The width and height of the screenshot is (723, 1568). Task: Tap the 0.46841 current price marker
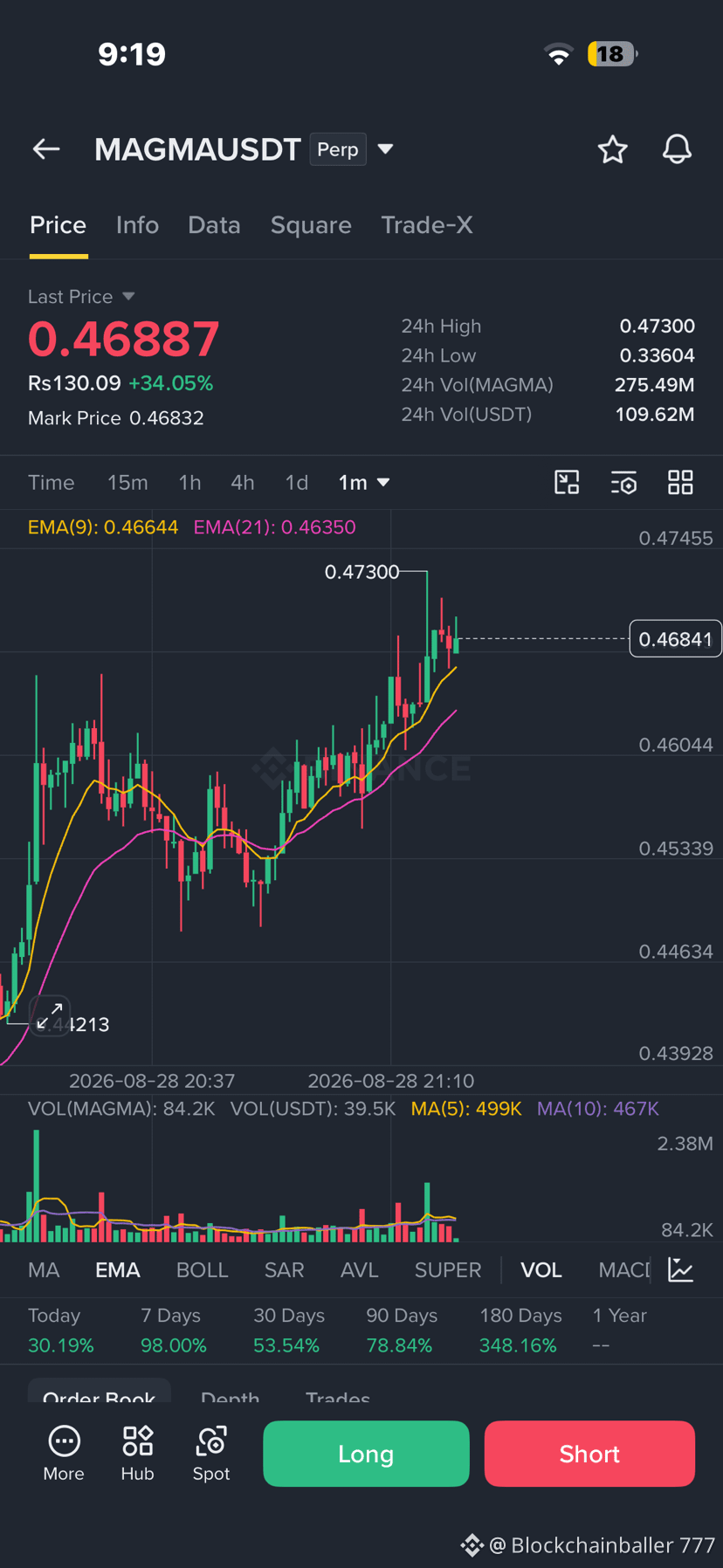pos(675,639)
